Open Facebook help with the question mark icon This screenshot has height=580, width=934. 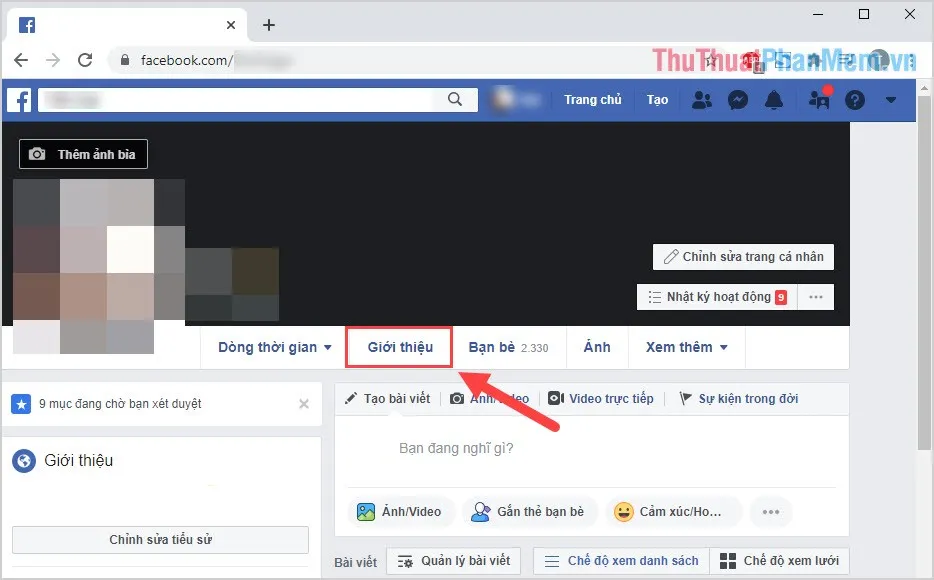(853, 100)
